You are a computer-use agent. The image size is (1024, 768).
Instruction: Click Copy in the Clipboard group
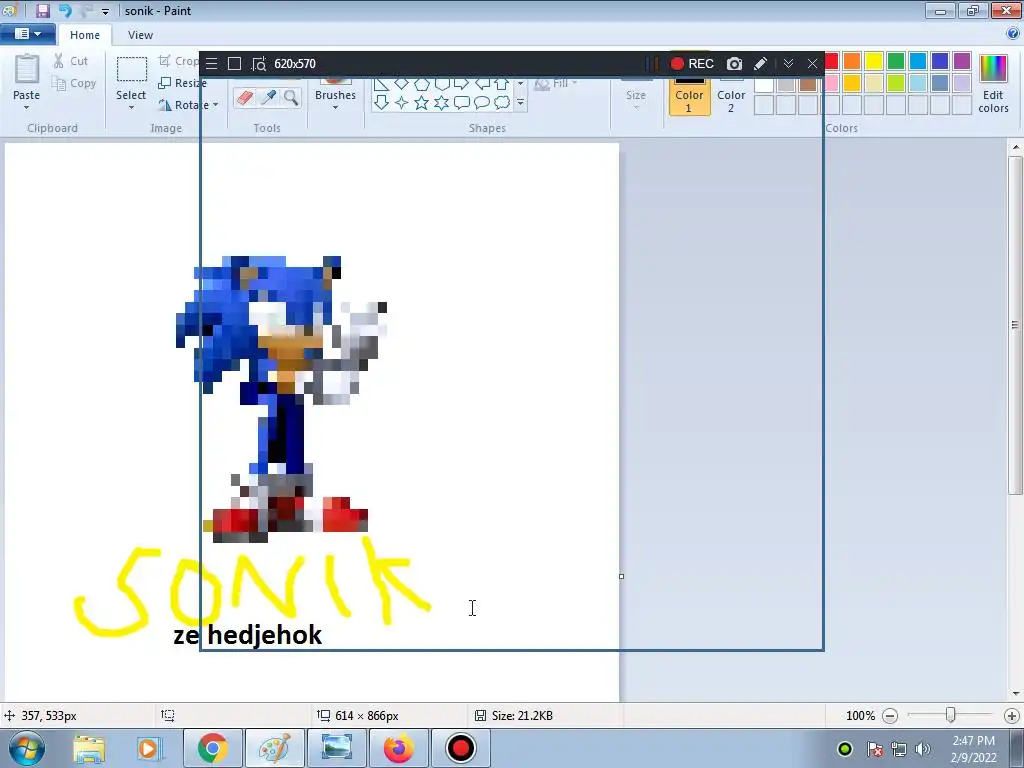tap(74, 83)
